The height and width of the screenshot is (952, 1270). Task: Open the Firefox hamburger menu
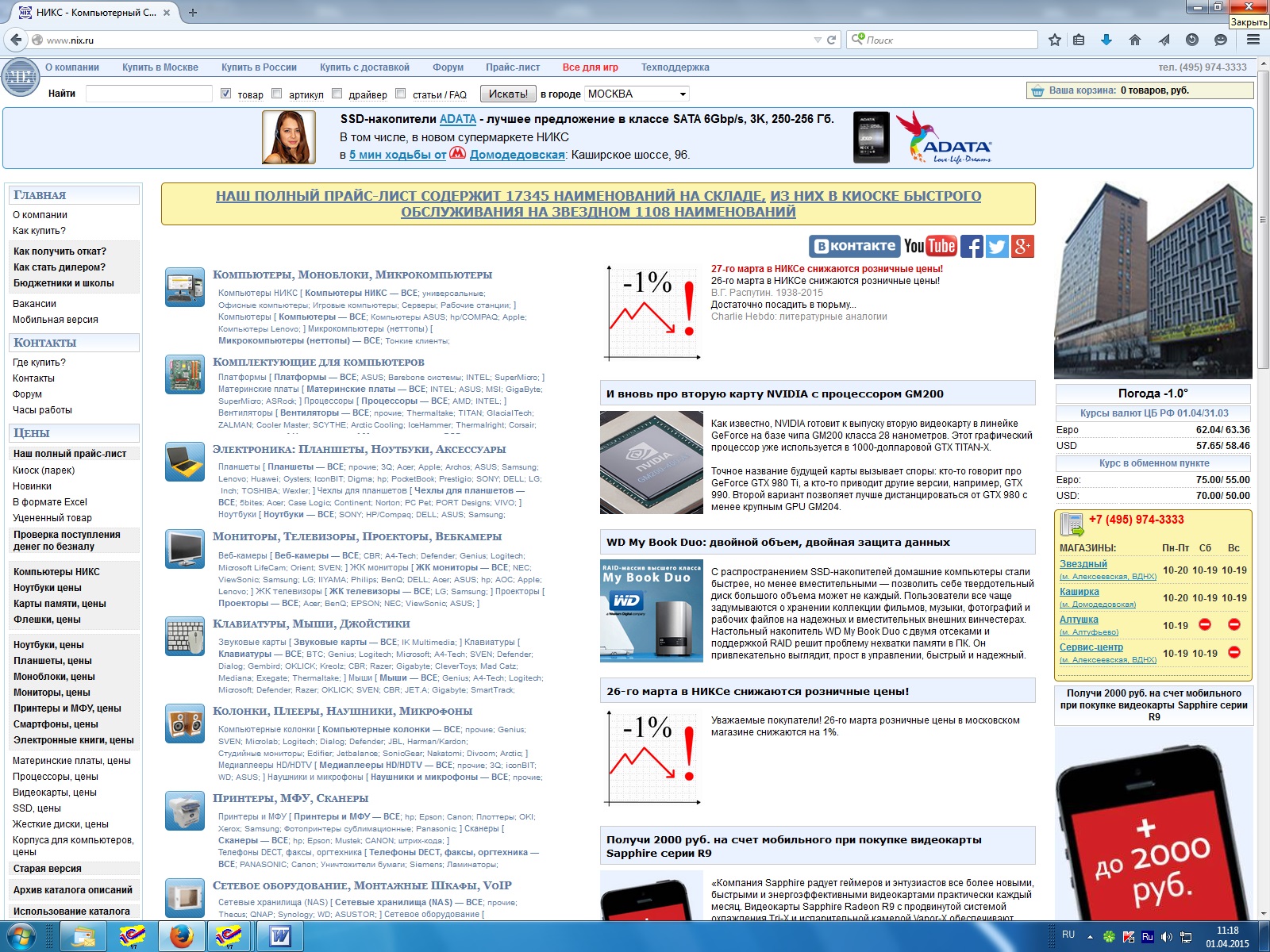pyautogui.click(x=1253, y=40)
